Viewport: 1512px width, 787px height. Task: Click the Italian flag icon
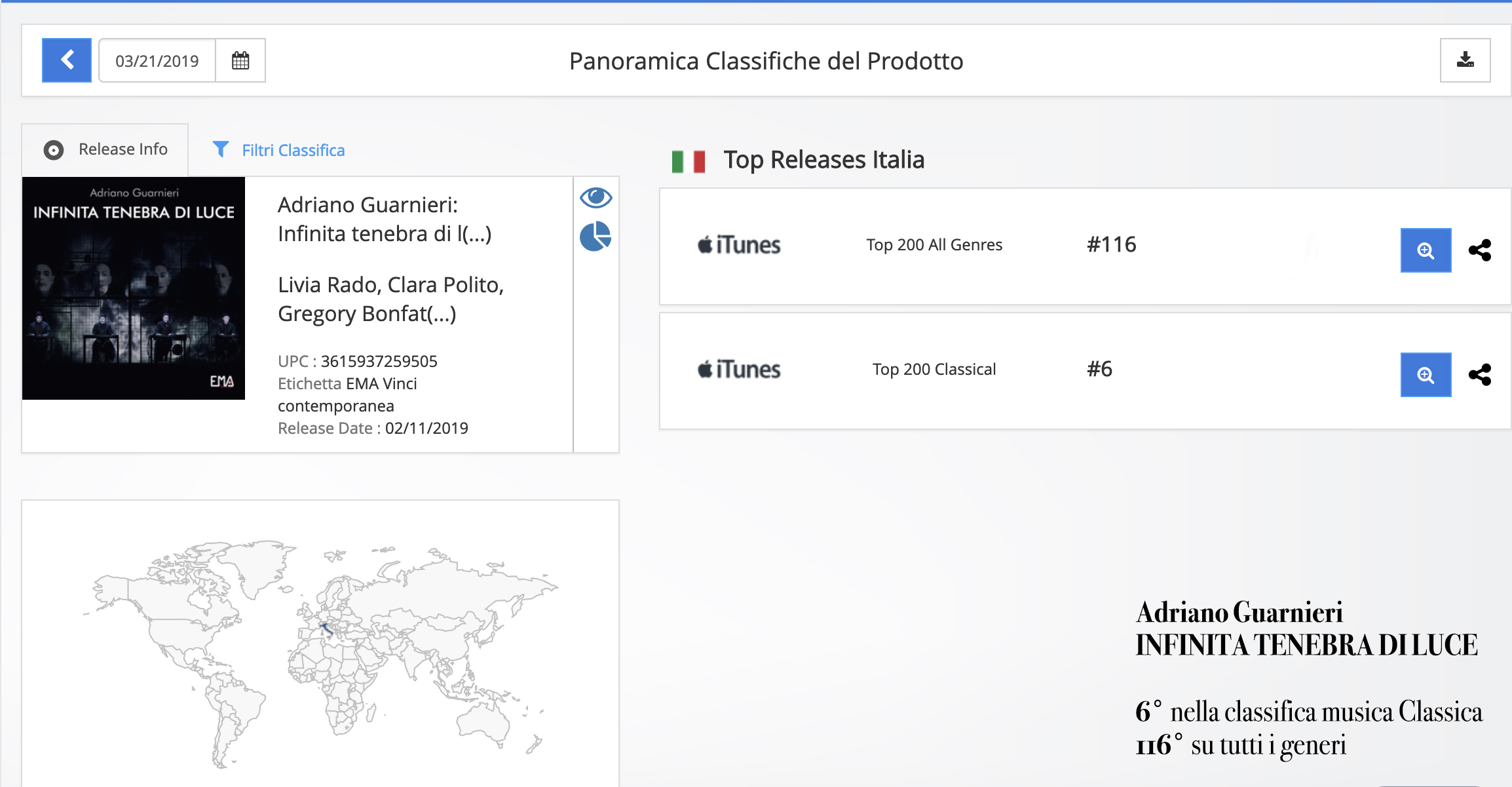tap(689, 161)
